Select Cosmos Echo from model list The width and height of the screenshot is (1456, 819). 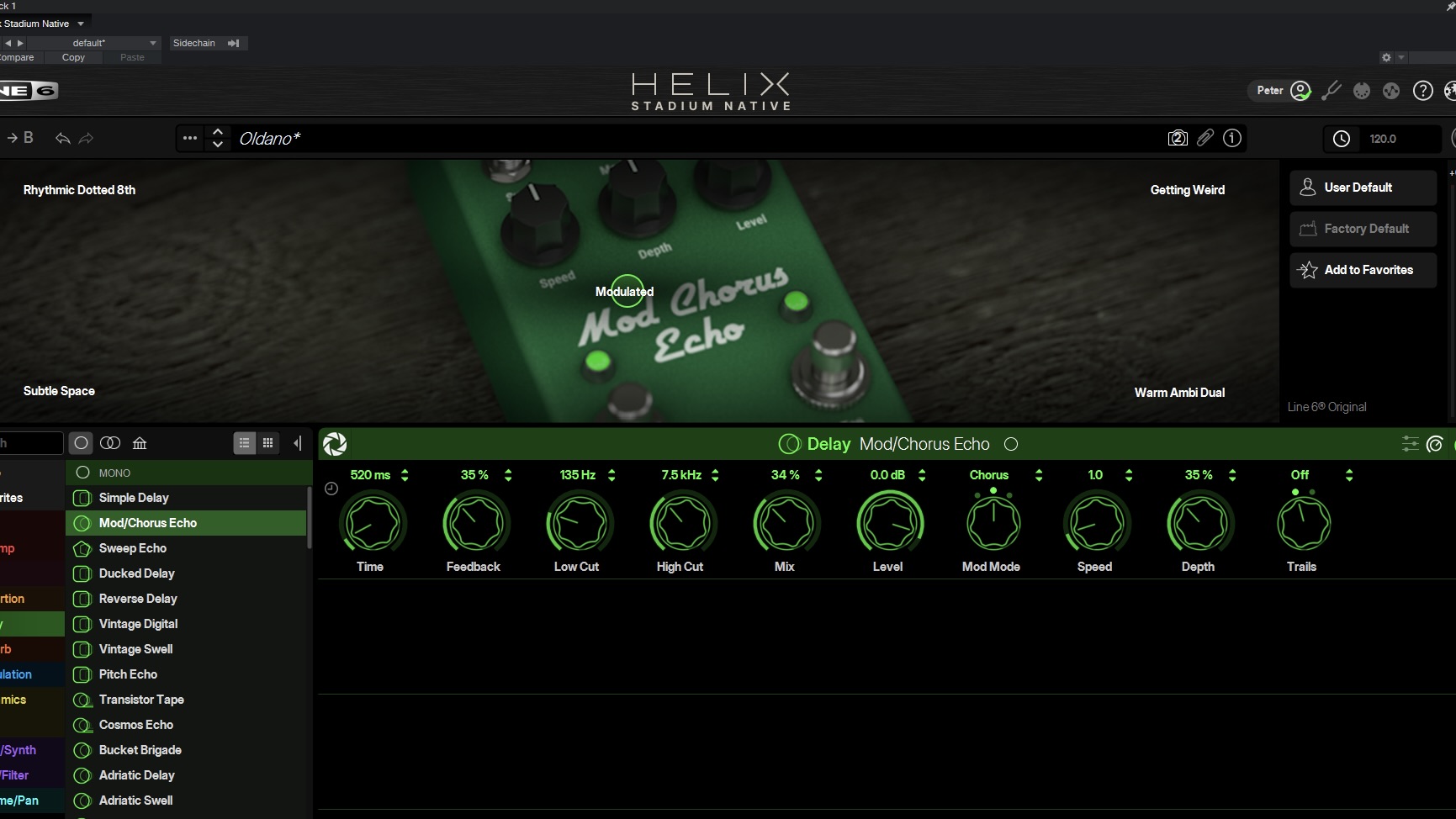[186, 725]
